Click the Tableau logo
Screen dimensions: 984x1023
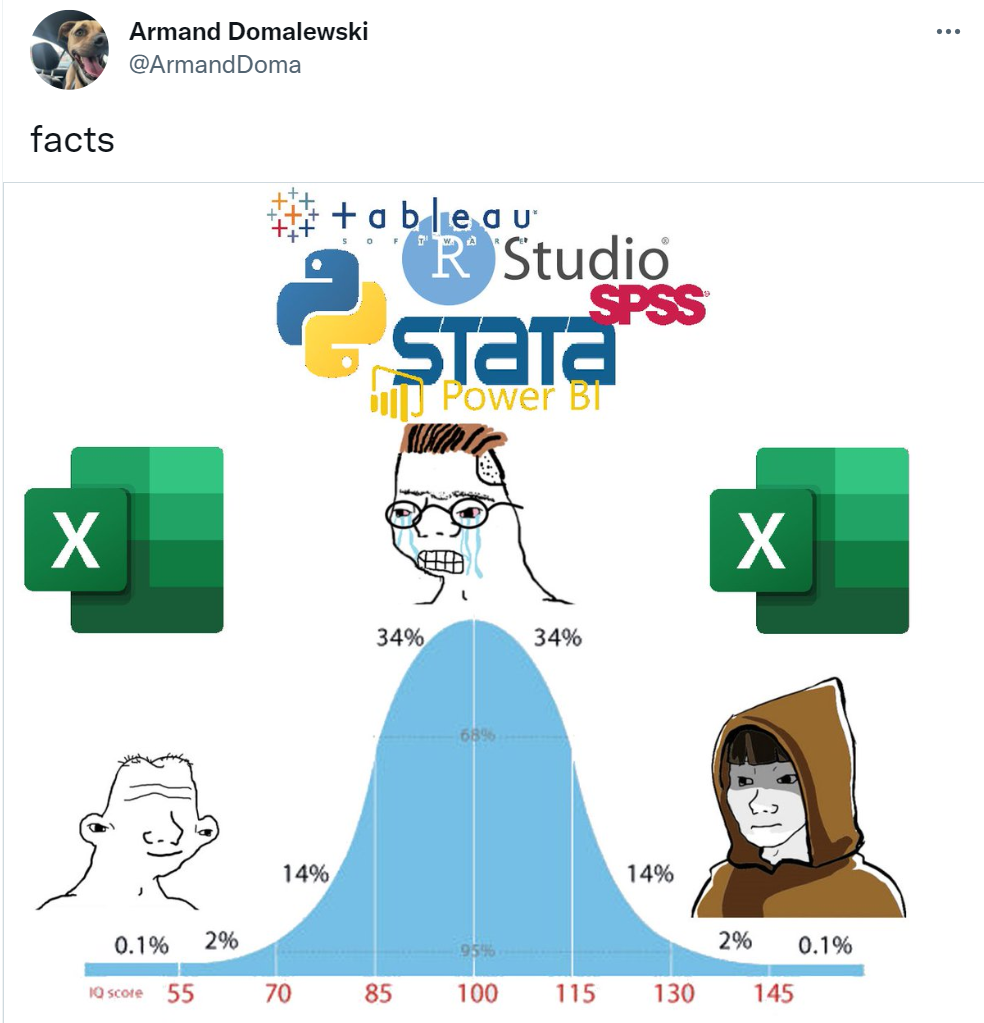click(402, 215)
